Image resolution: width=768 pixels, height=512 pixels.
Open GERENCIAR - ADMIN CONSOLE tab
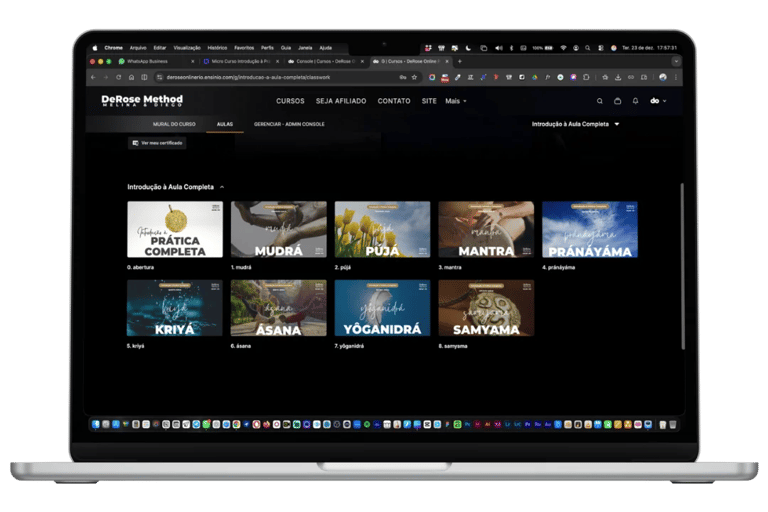(x=289, y=124)
